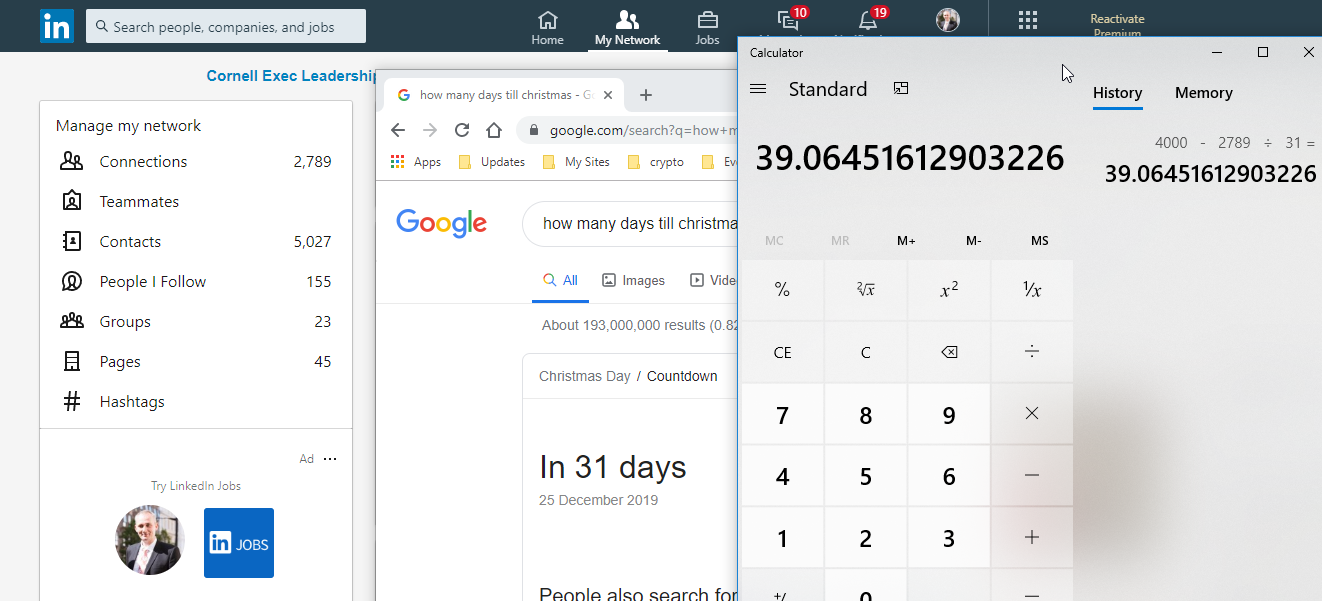Click Reactivate Premium link
The image size is (1322, 601).
tap(1117, 26)
